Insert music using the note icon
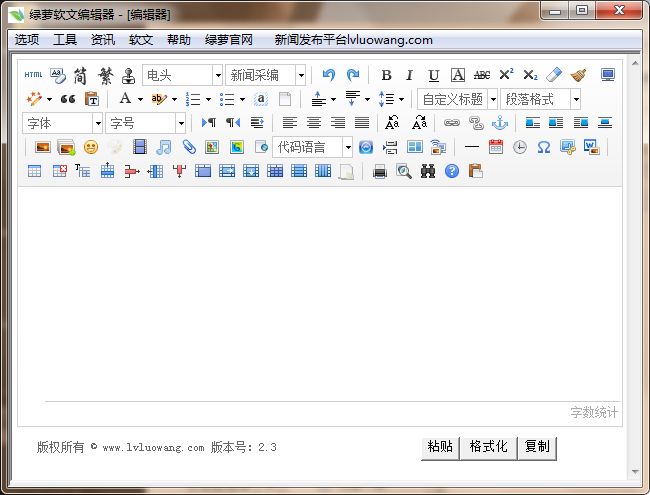Image resolution: width=650 pixels, height=495 pixels. [x=164, y=147]
